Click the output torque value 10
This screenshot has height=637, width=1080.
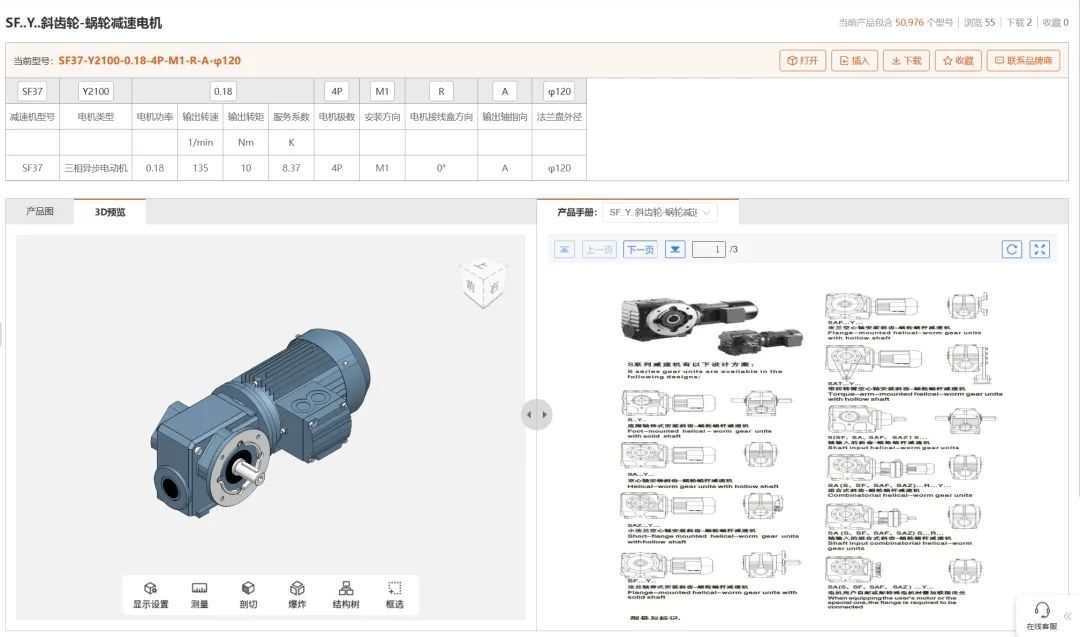246,168
